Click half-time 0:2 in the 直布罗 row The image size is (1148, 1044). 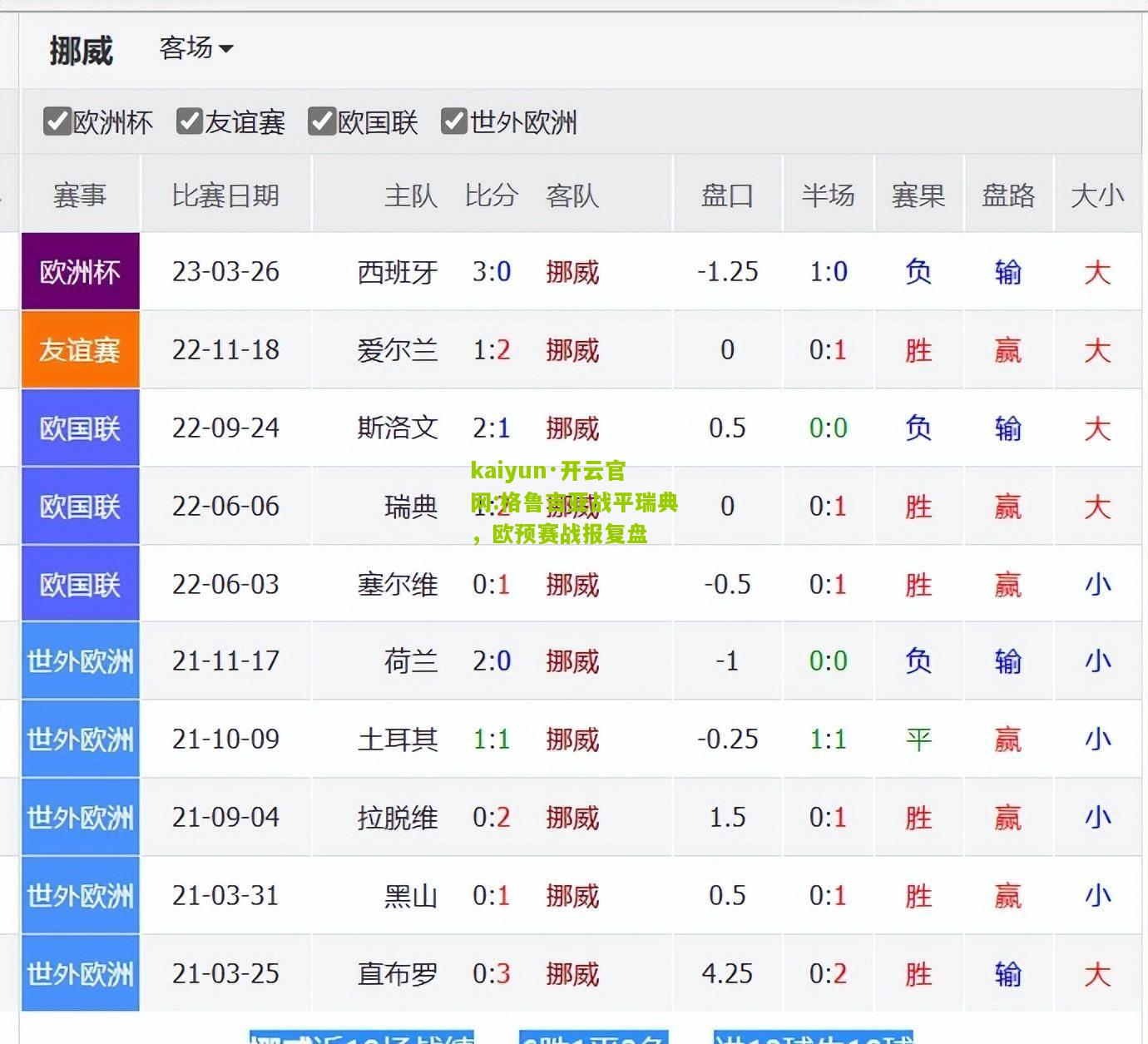coord(829,973)
